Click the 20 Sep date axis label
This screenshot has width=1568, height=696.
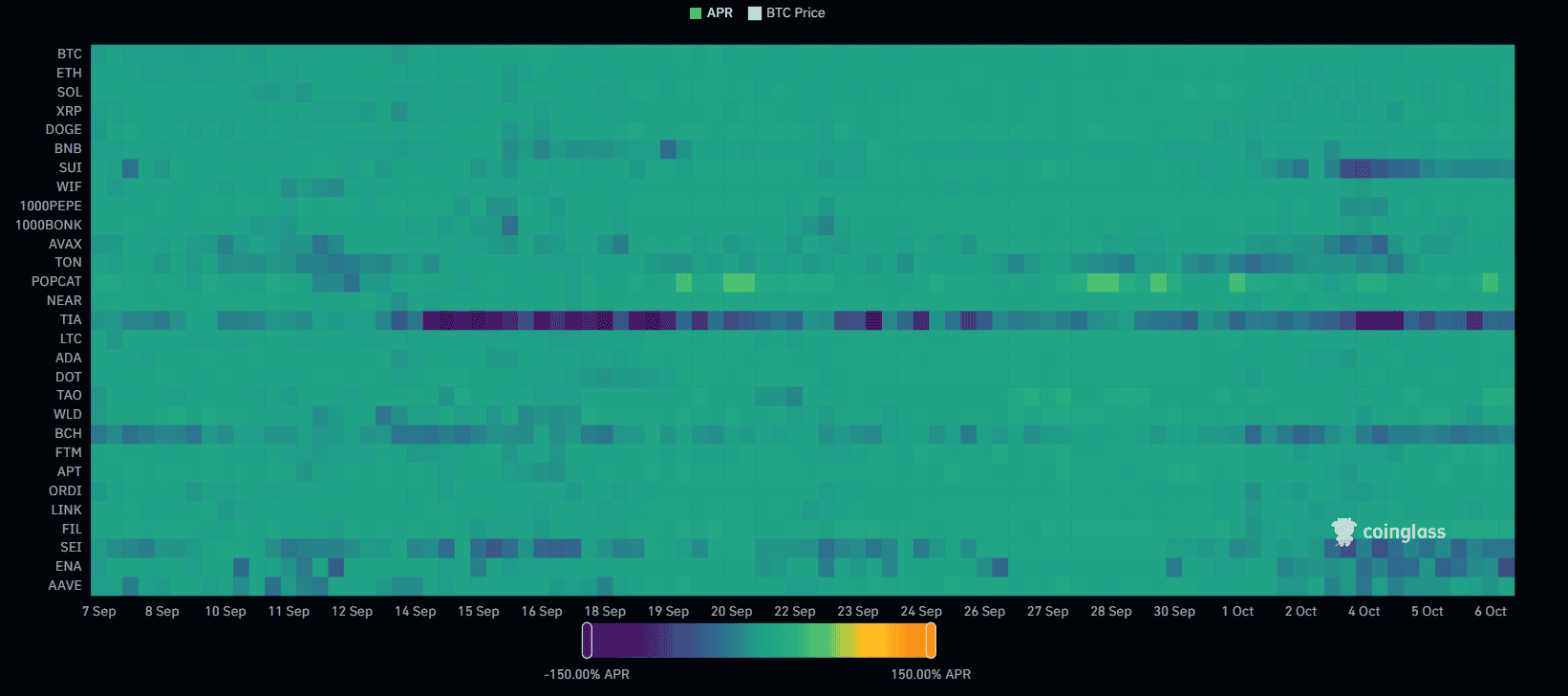(x=732, y=611)
